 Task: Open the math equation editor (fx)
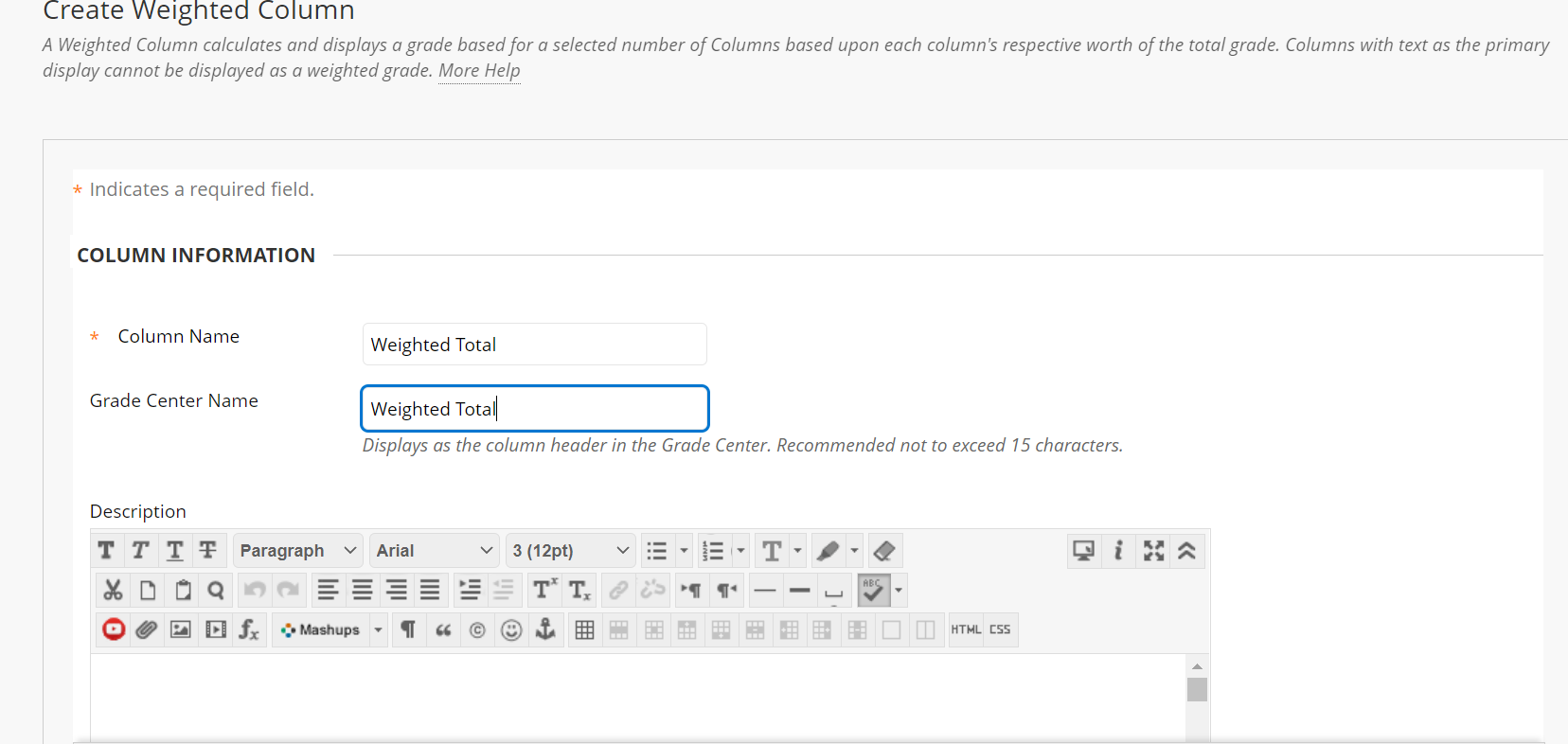249,629
